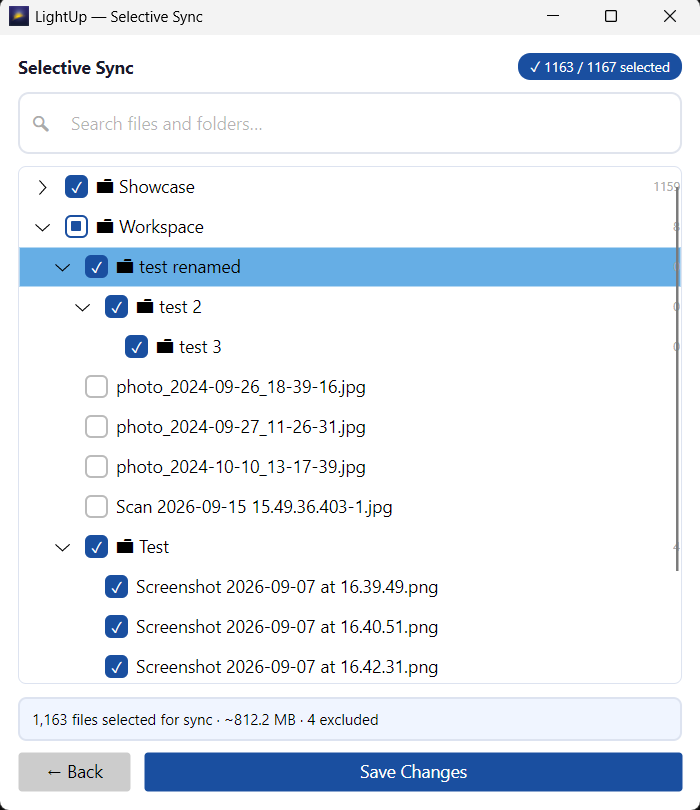Image resolution: width=700 pixels, height=810 pixels.
Task: Check photo_2024-09-27_11-26-31.jpg checkbox
Action: (x=97, y=427)
